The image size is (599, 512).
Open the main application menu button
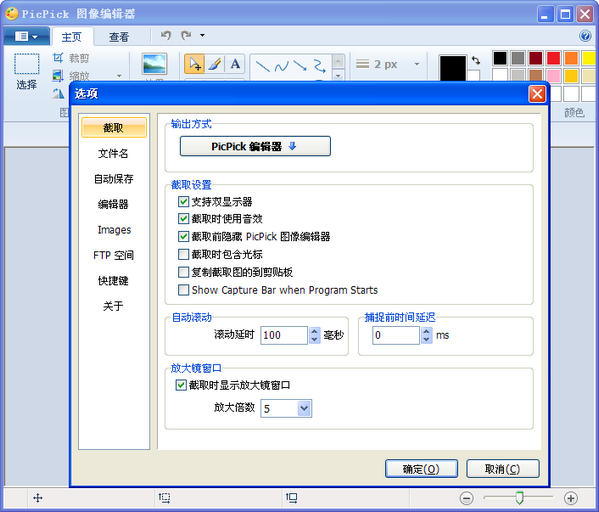26,36
